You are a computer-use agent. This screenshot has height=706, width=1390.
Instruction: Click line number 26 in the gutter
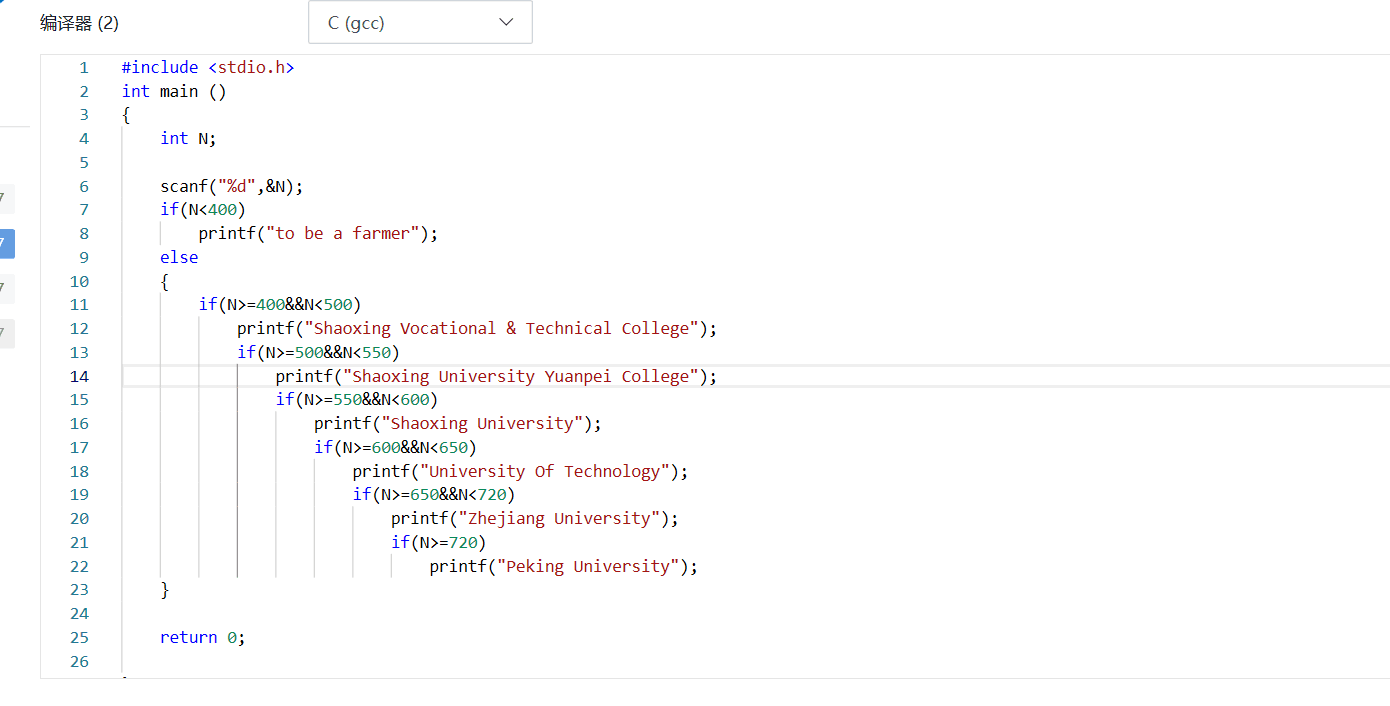tap(79, 661)
